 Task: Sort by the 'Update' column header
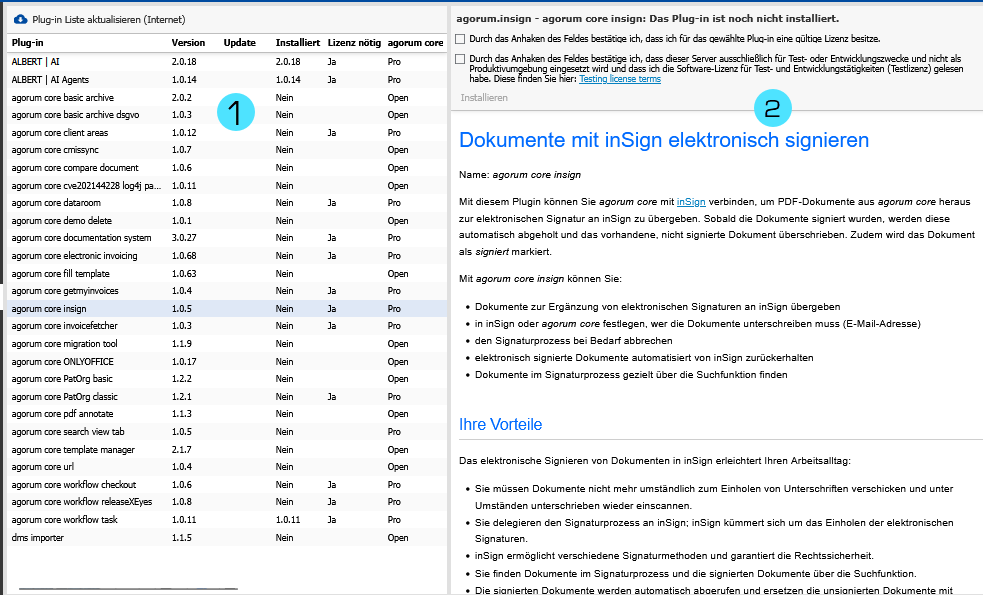click(239, 43)
